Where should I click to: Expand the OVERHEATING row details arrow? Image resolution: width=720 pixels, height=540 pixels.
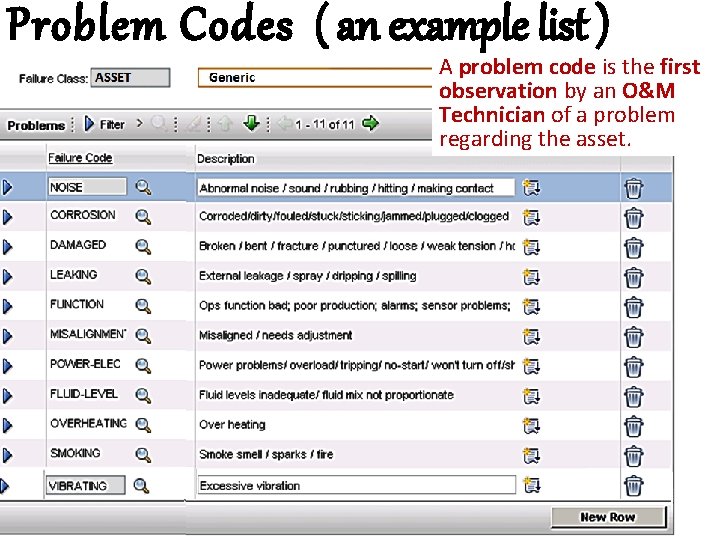pyautogui.click(x=7, y=426)
